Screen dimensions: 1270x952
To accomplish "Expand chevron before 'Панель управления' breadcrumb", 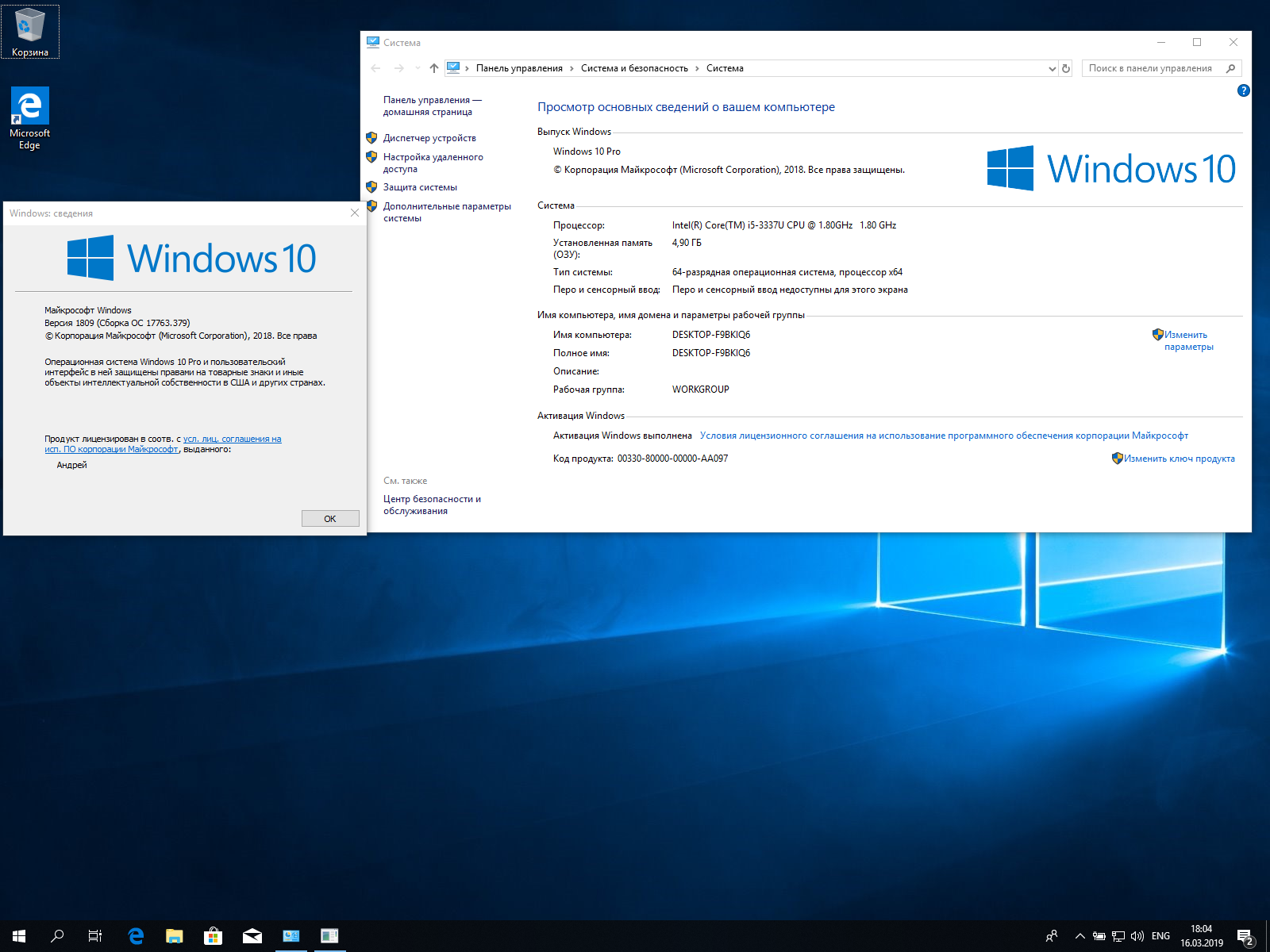I will (x=467, y=68).
